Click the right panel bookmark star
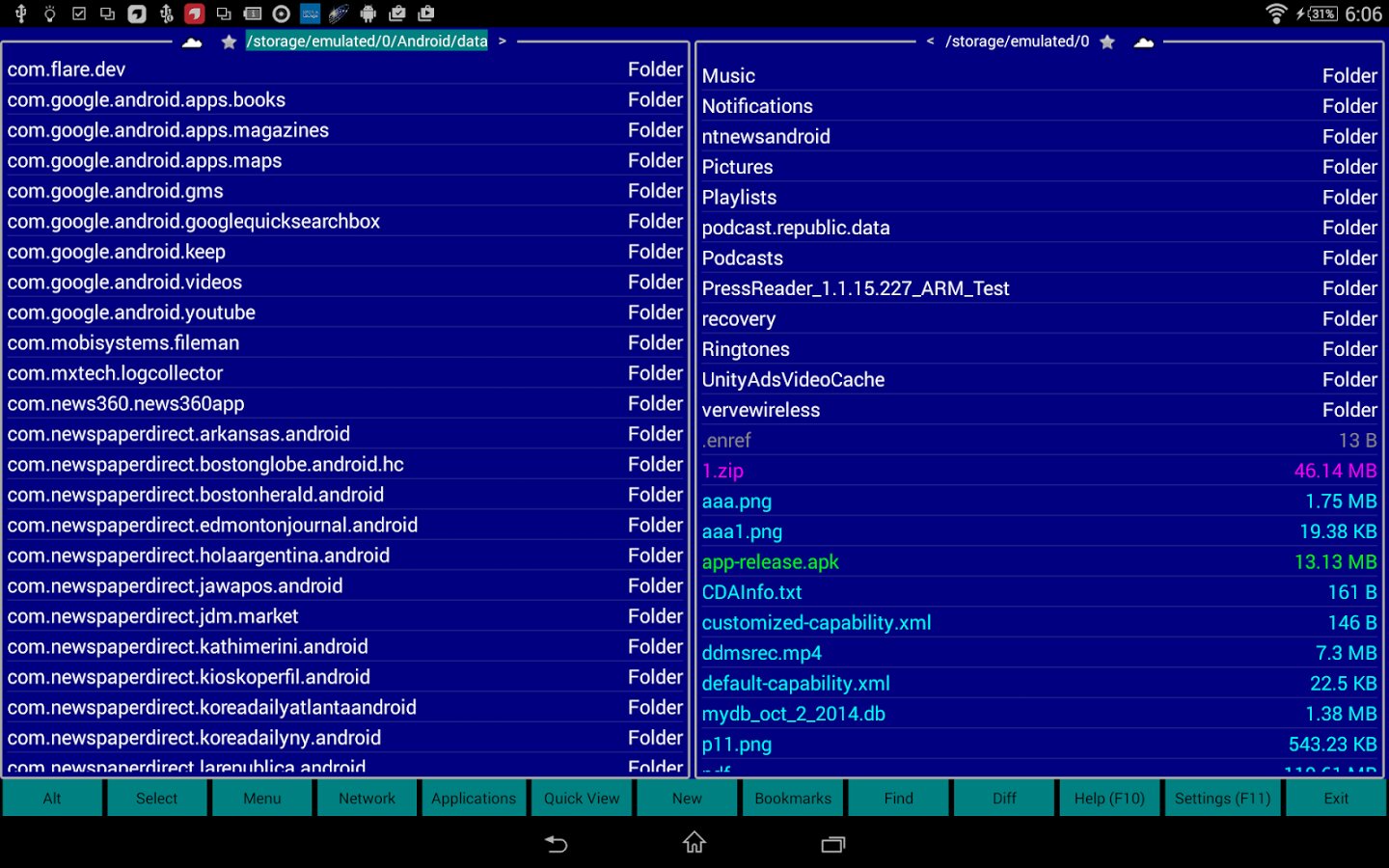 pyautogui.click(x=1107, y=41)
